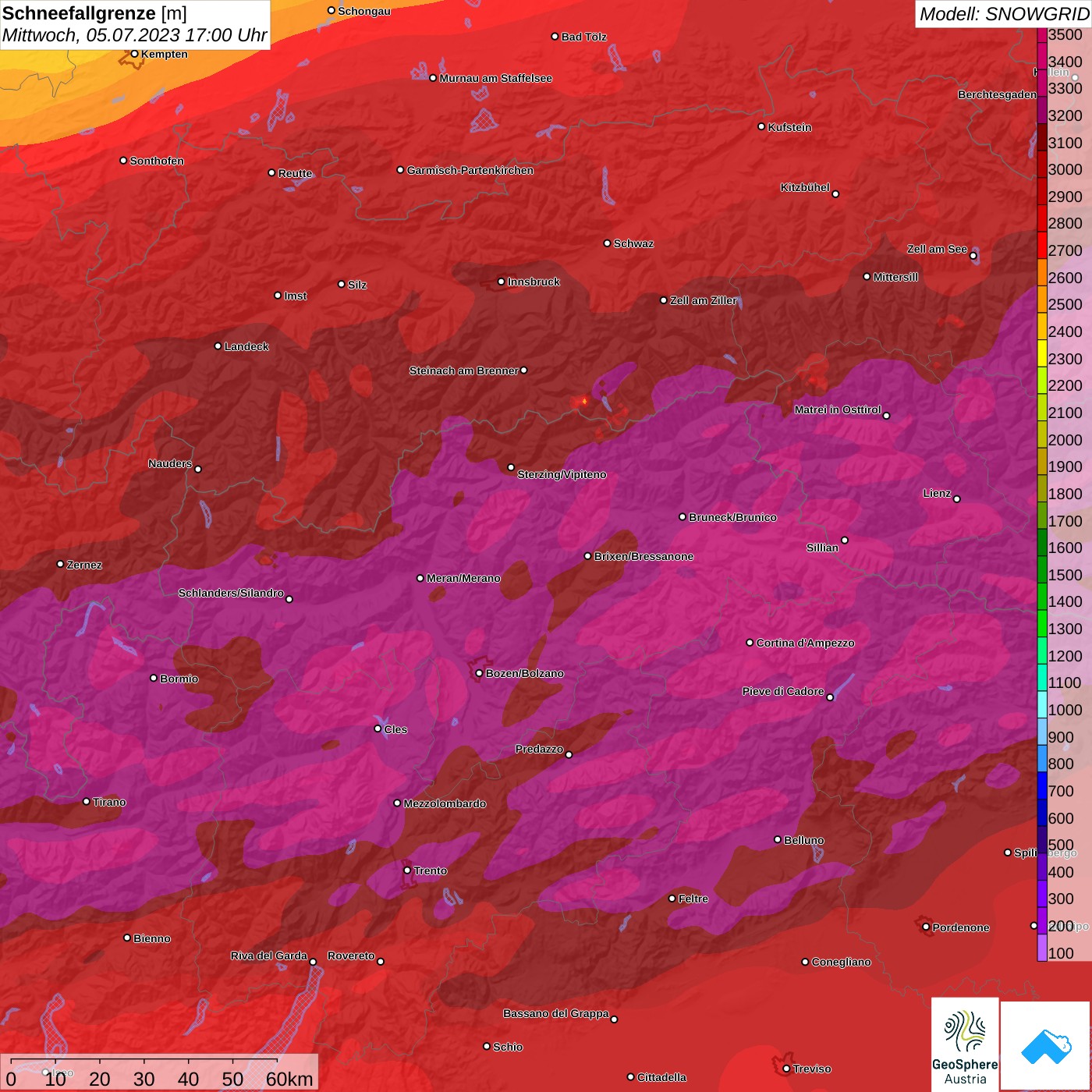Click the Brixen/Bressanone label

coord(643,556)
